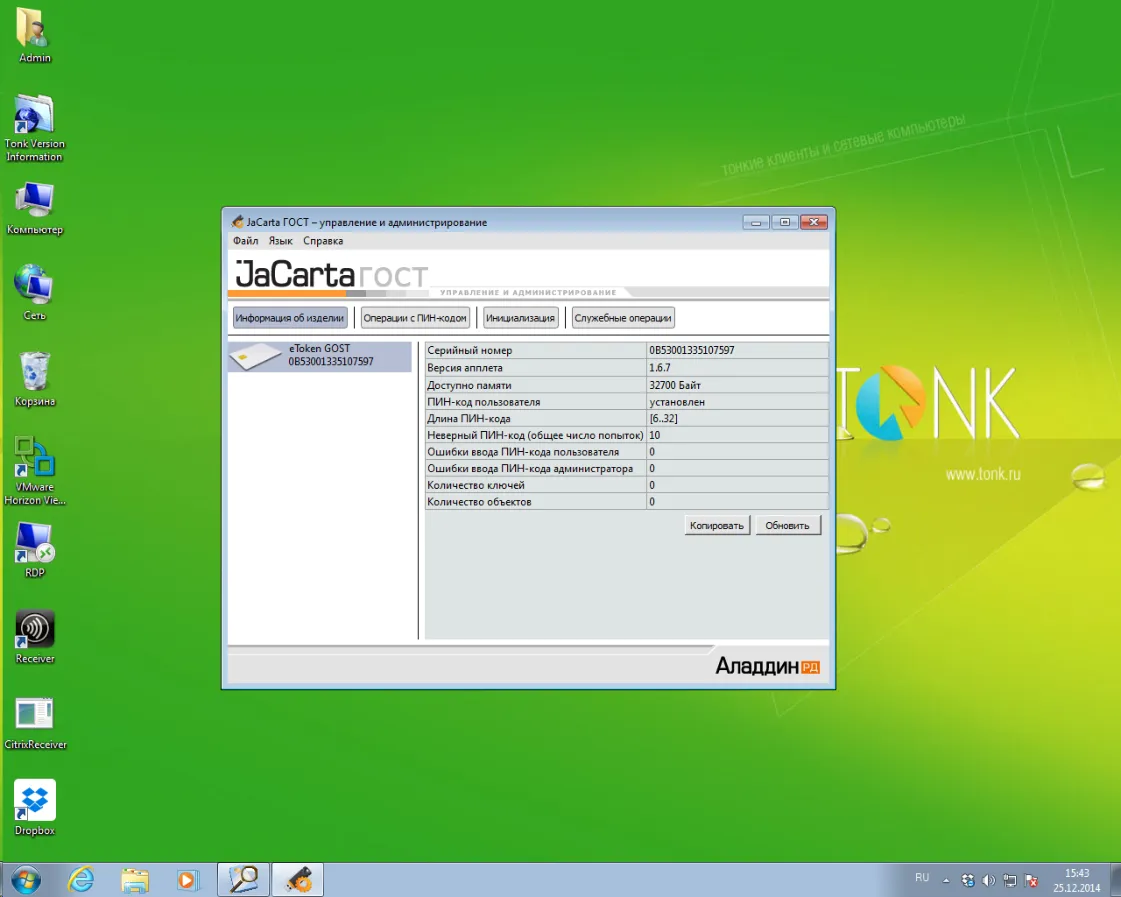Open the Язык menu
Viewport: 1121px width, 897px height.
click(280, 241)
